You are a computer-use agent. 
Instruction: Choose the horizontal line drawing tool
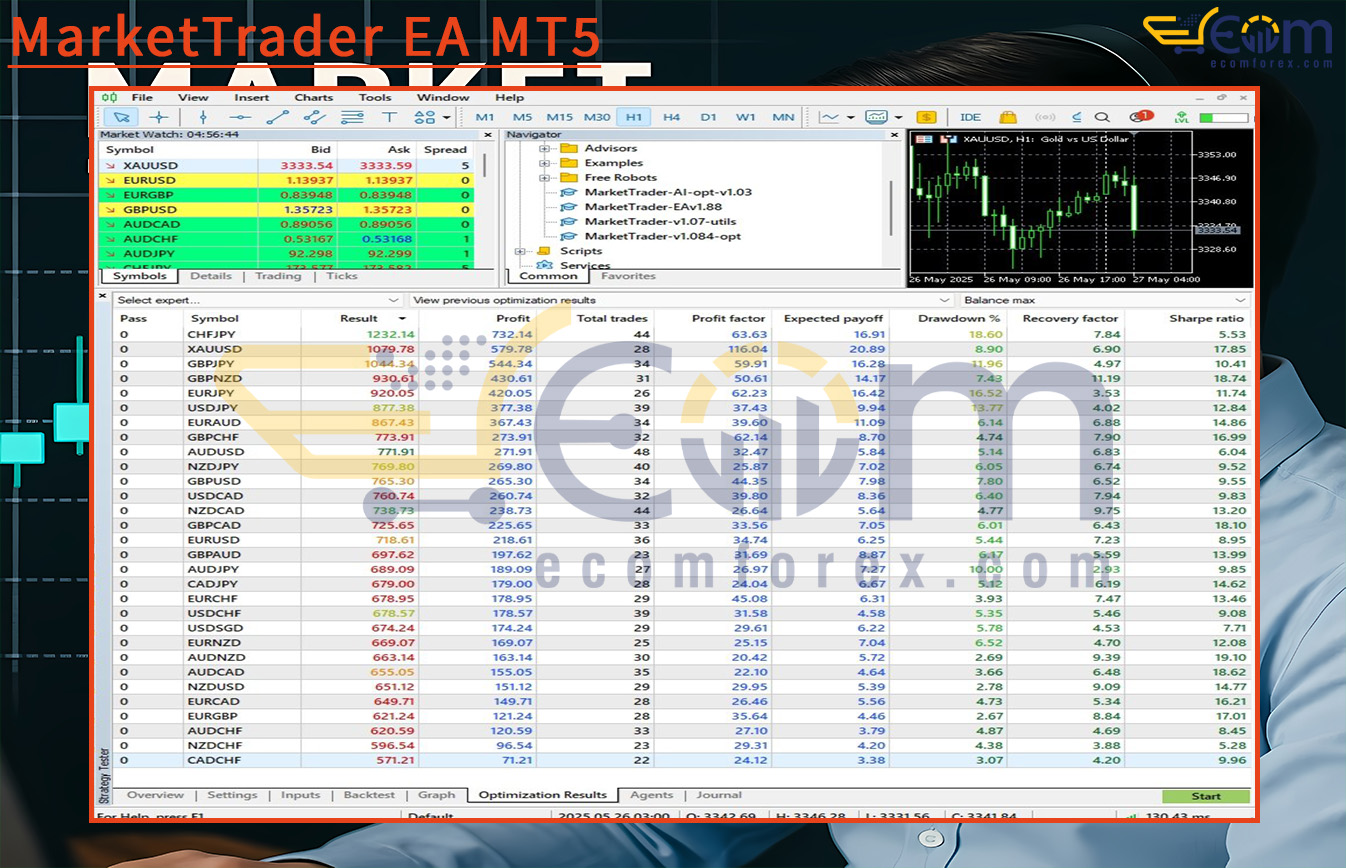click(240, 117)
